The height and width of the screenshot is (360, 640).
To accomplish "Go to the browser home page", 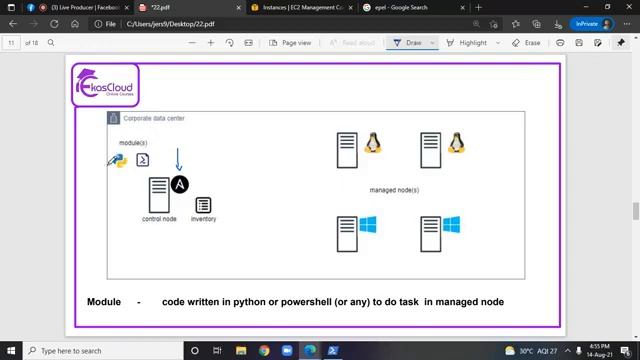I will pyautogui.click(x=75, y=24).
